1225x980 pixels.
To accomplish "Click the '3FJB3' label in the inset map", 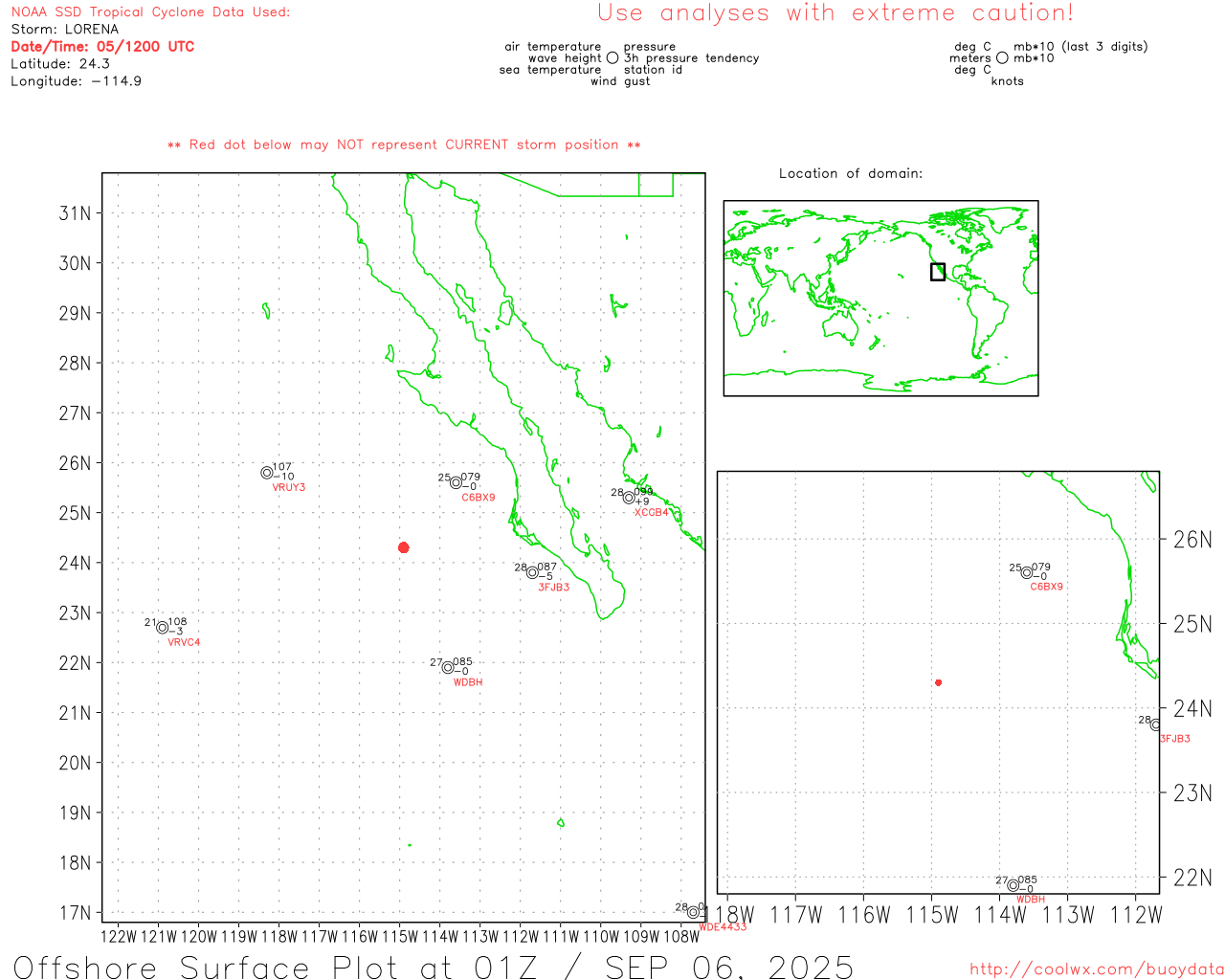I will pyautogui.click(x=1175, y=739).
